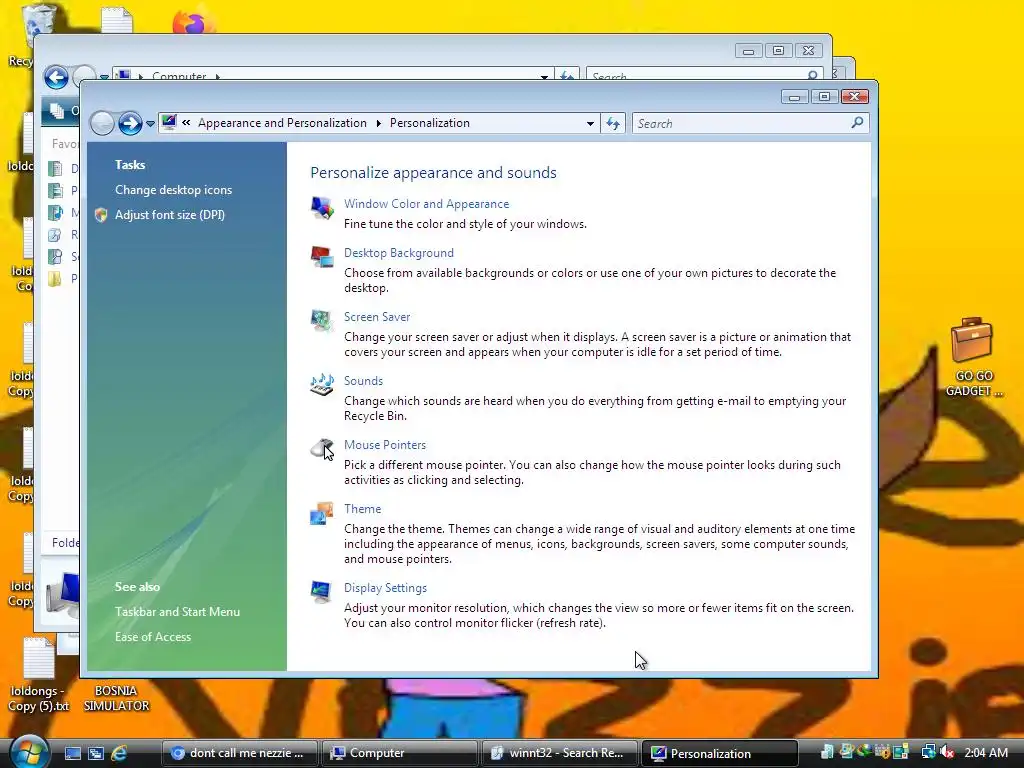Click the control panel icon in address bar
The height and width of the screenshot is (768, 1024).
[x=169, y=122]
